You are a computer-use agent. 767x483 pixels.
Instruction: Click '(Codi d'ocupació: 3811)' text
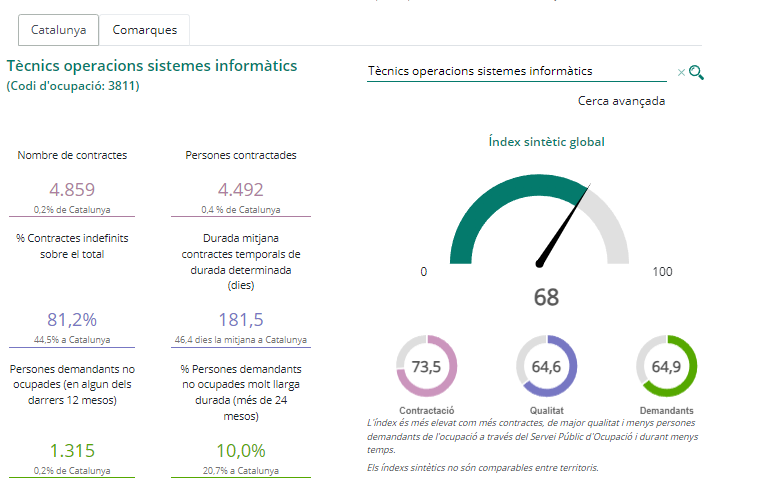[73, 86]
